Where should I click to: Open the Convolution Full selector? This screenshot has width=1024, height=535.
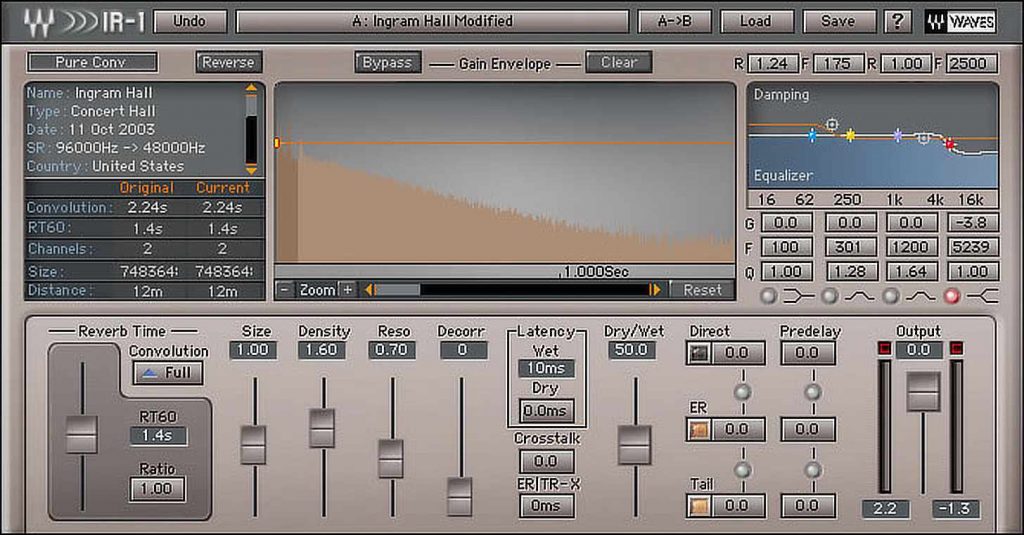point(168,373)
